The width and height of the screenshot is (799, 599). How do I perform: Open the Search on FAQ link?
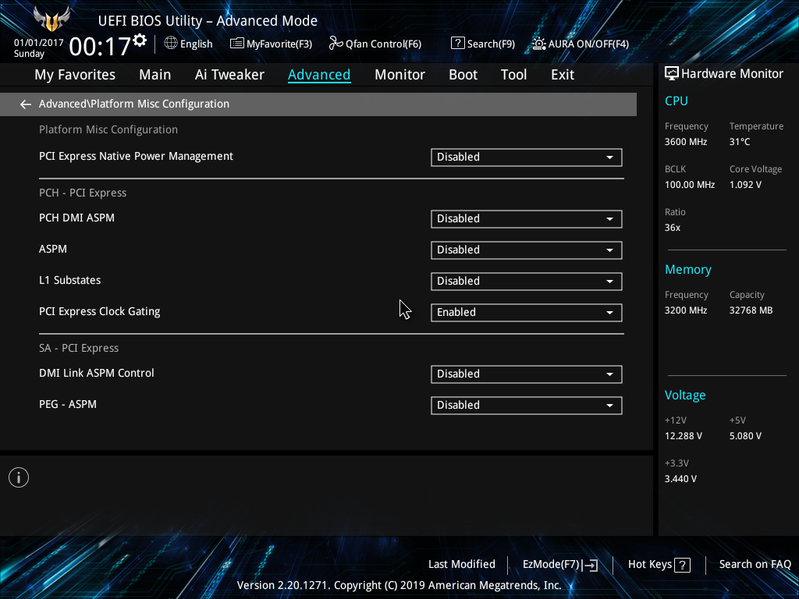coord(755,564)
